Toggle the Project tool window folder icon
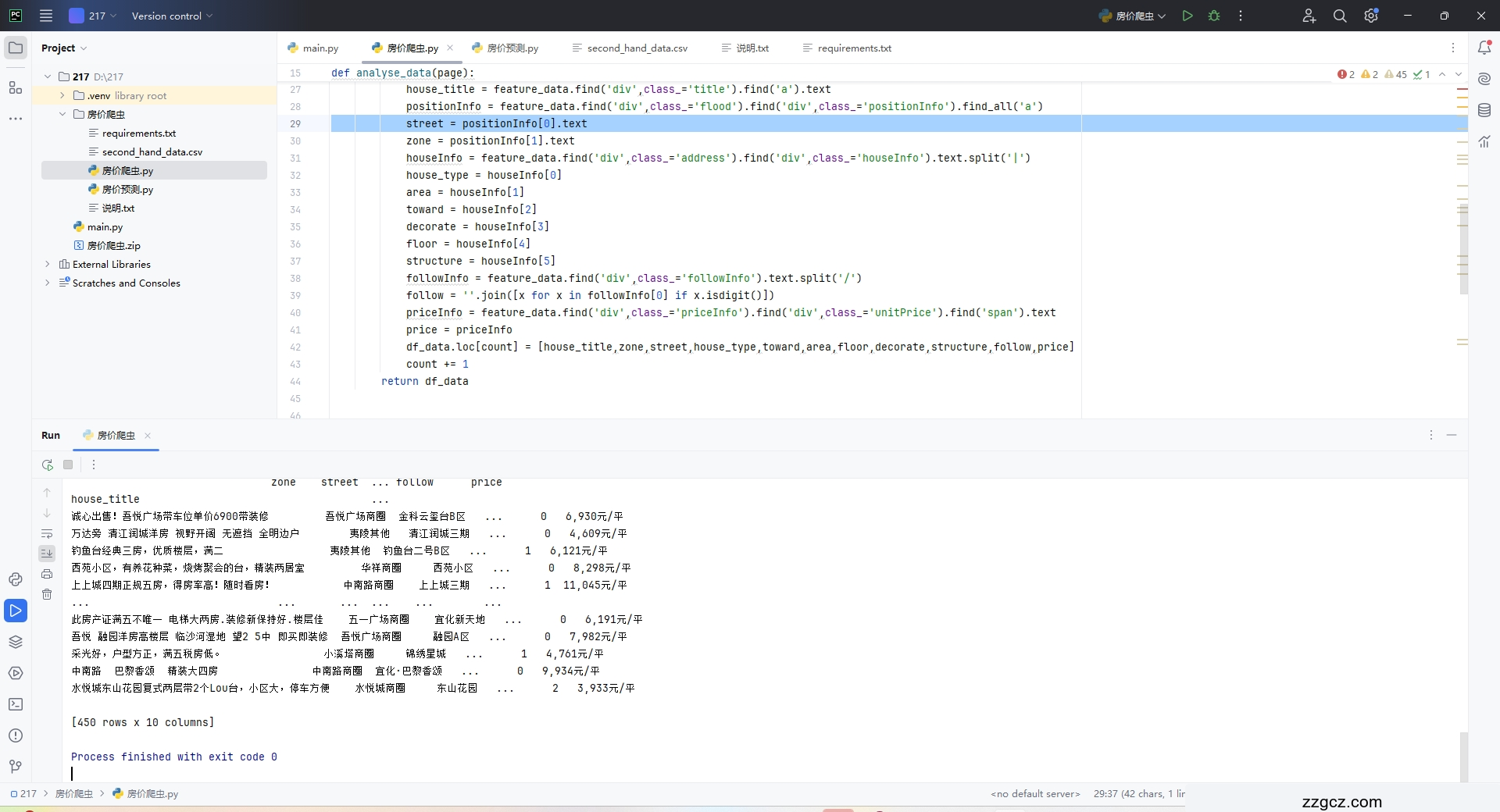Viewport: 1500px width, 812px height. pyautogui.click(x=16, y=48)
